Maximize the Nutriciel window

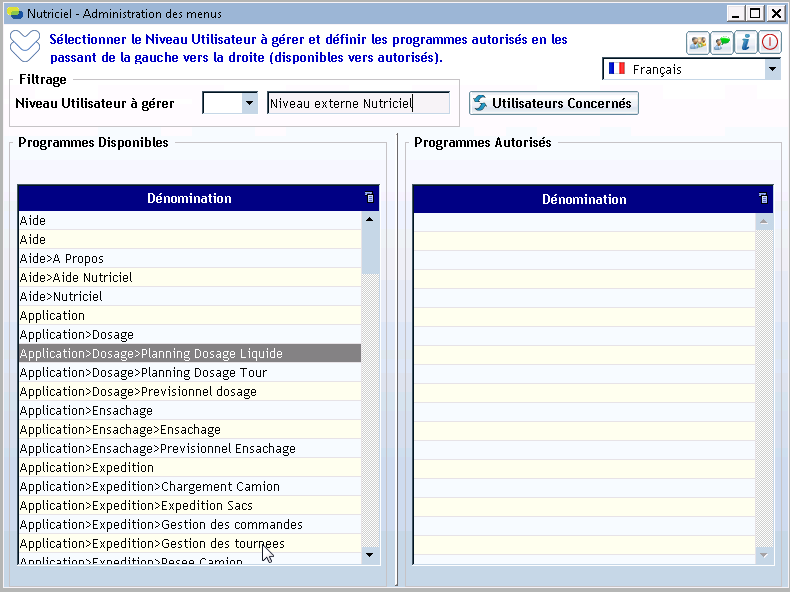[x=755, y=14]
